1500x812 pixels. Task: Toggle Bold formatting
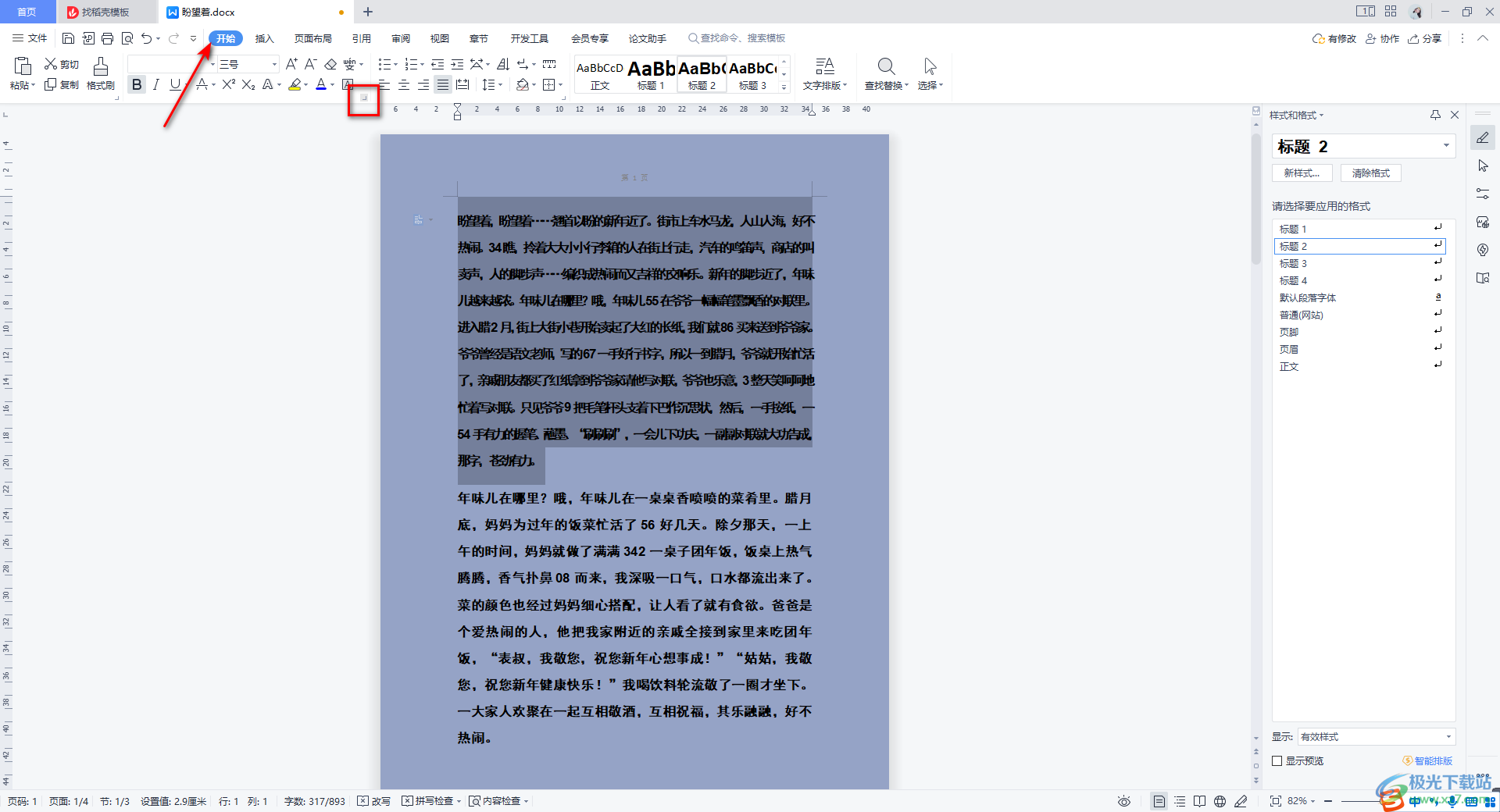tap(137, 84)
